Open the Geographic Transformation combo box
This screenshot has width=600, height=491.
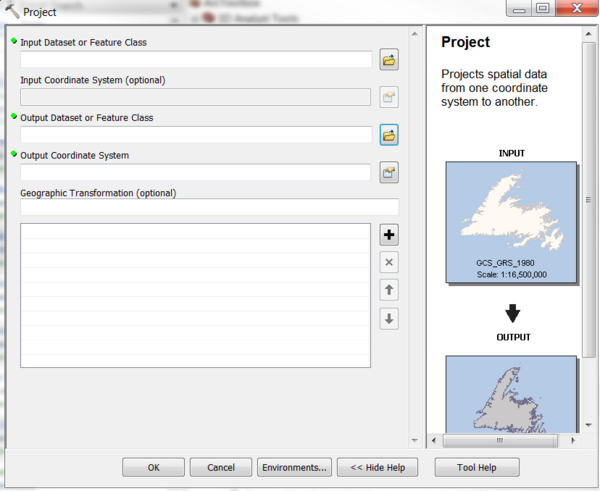click(x=209, y=208)
